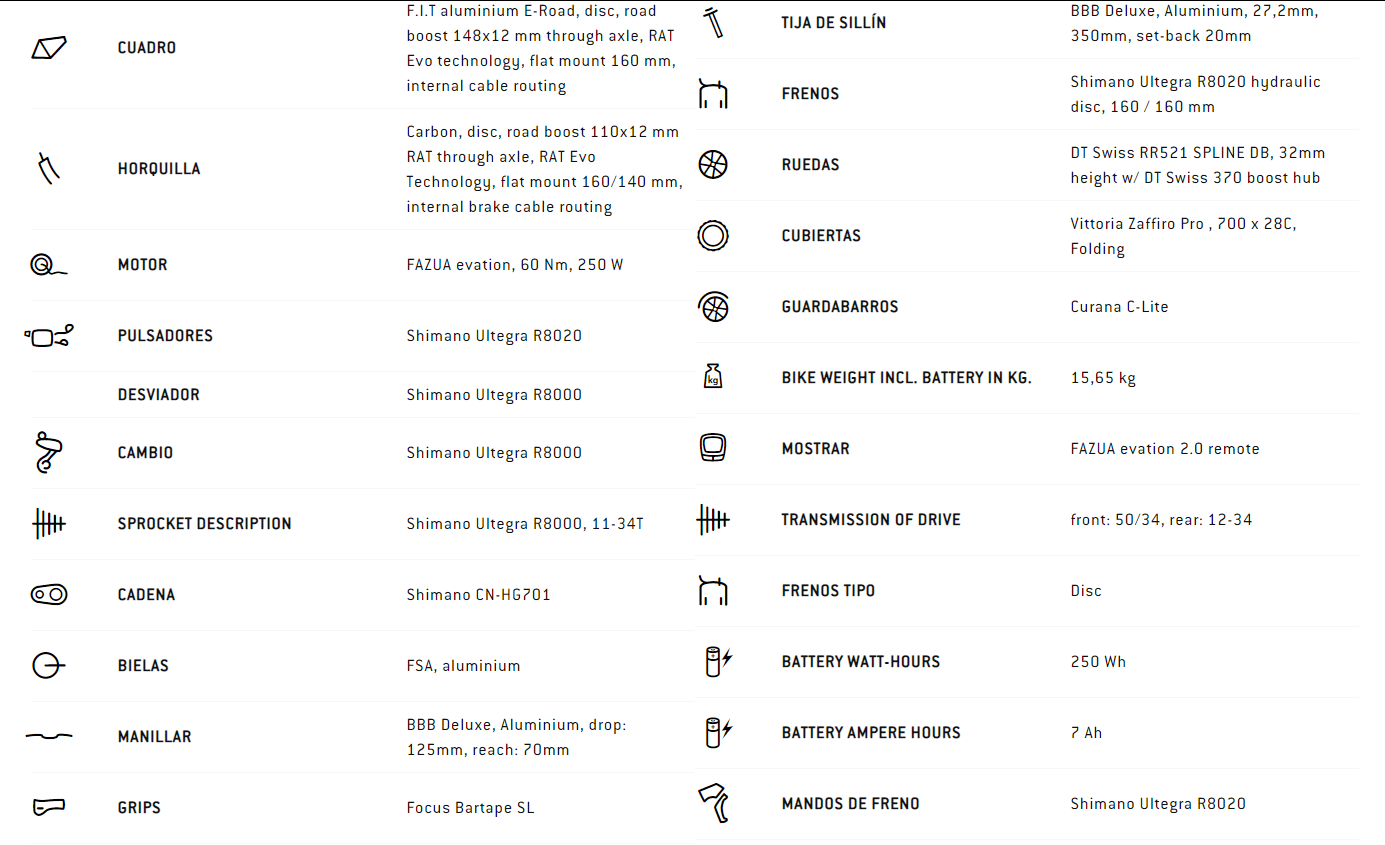Screen dimensions: 1385x845
Task: Click the GUARDABARROS label
Action: 840,307
